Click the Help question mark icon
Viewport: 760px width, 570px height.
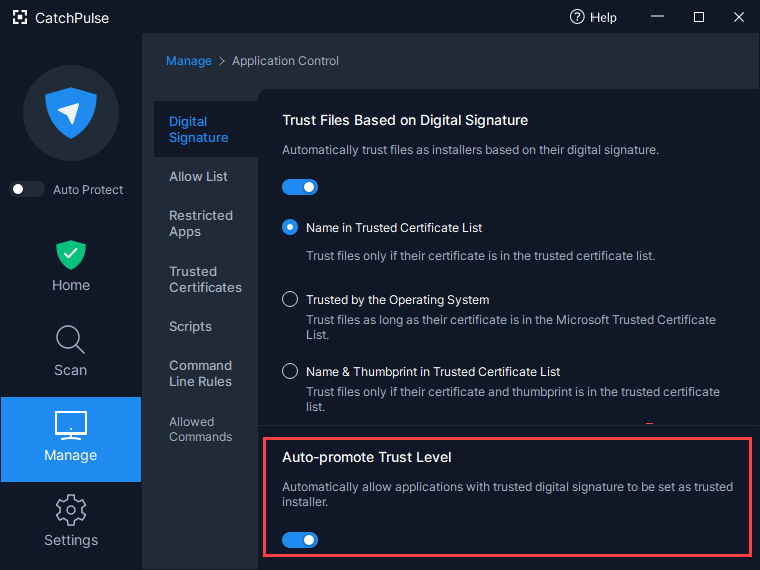coord(577,17)
